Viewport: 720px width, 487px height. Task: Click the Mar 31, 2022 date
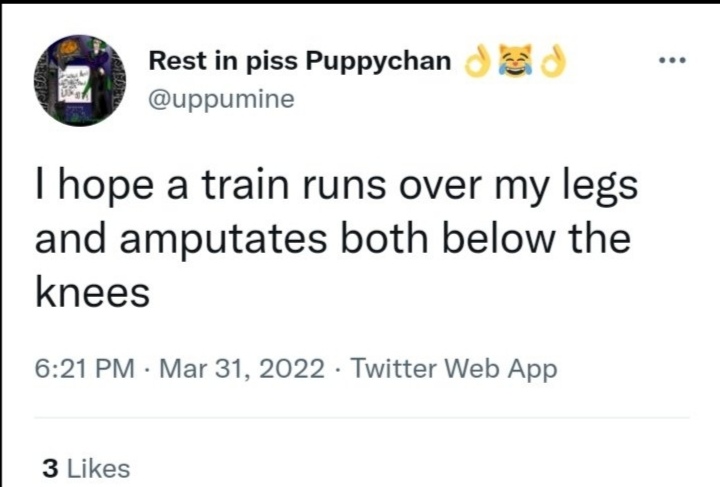(x=242, y=369)
